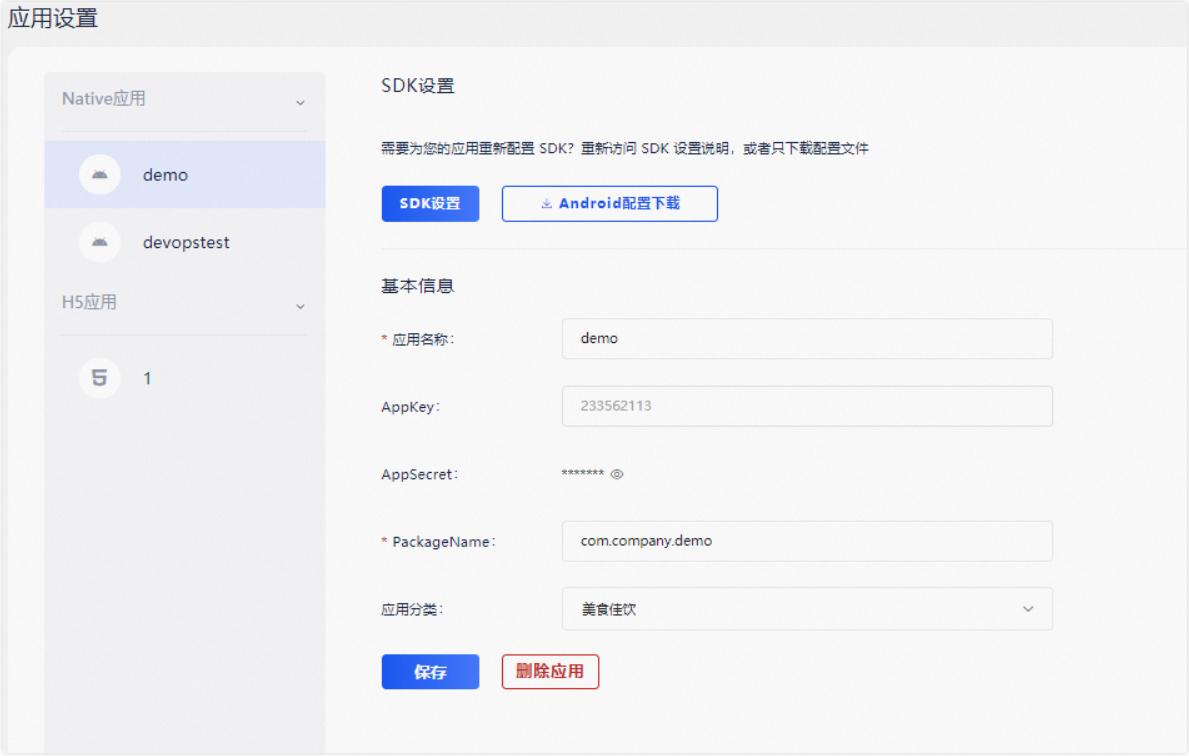Click the Android icon beside devopstest
1189x756 pixels.
click(x=99, y=242)
